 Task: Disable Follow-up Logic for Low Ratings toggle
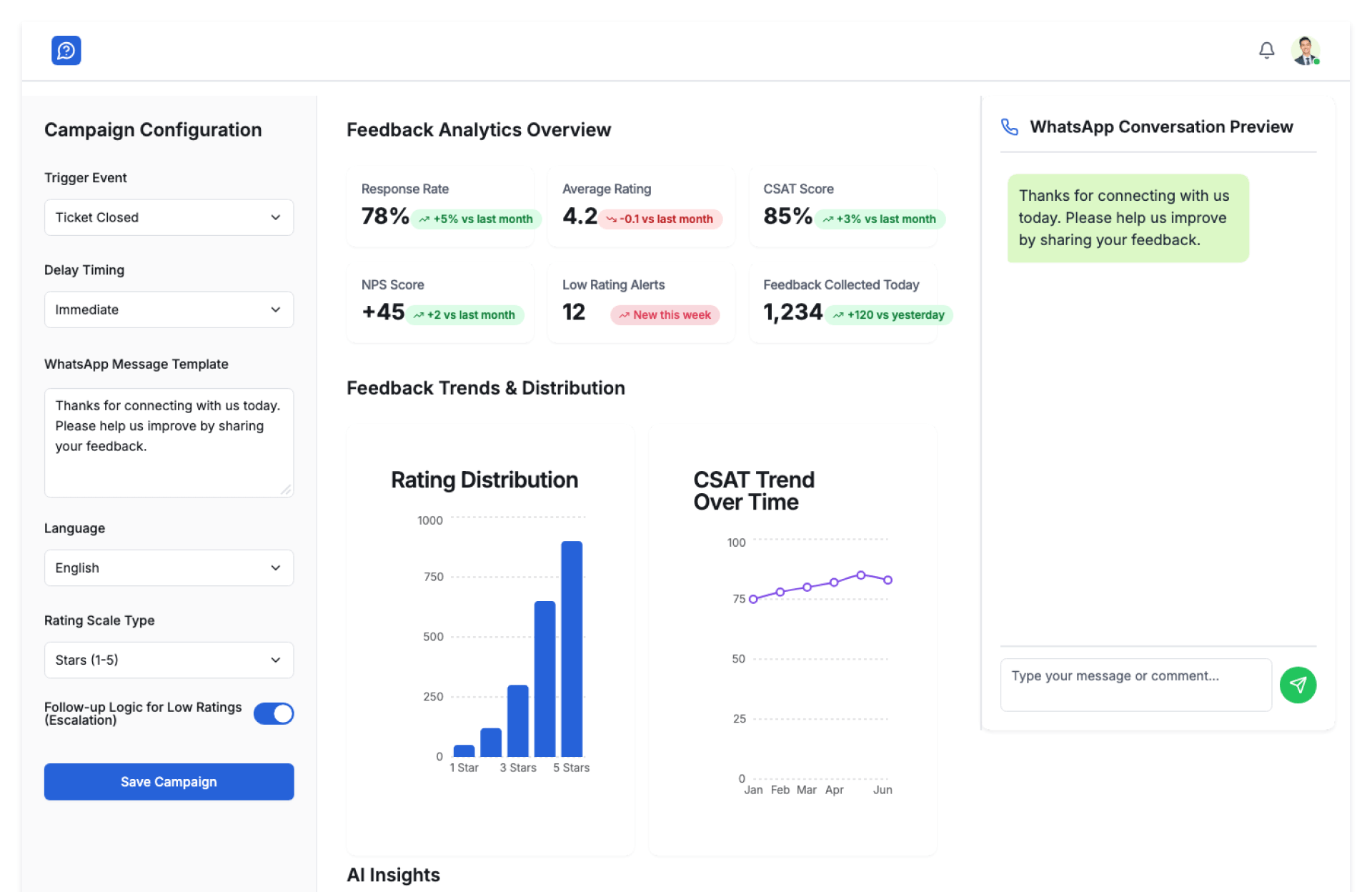point(274,713)
